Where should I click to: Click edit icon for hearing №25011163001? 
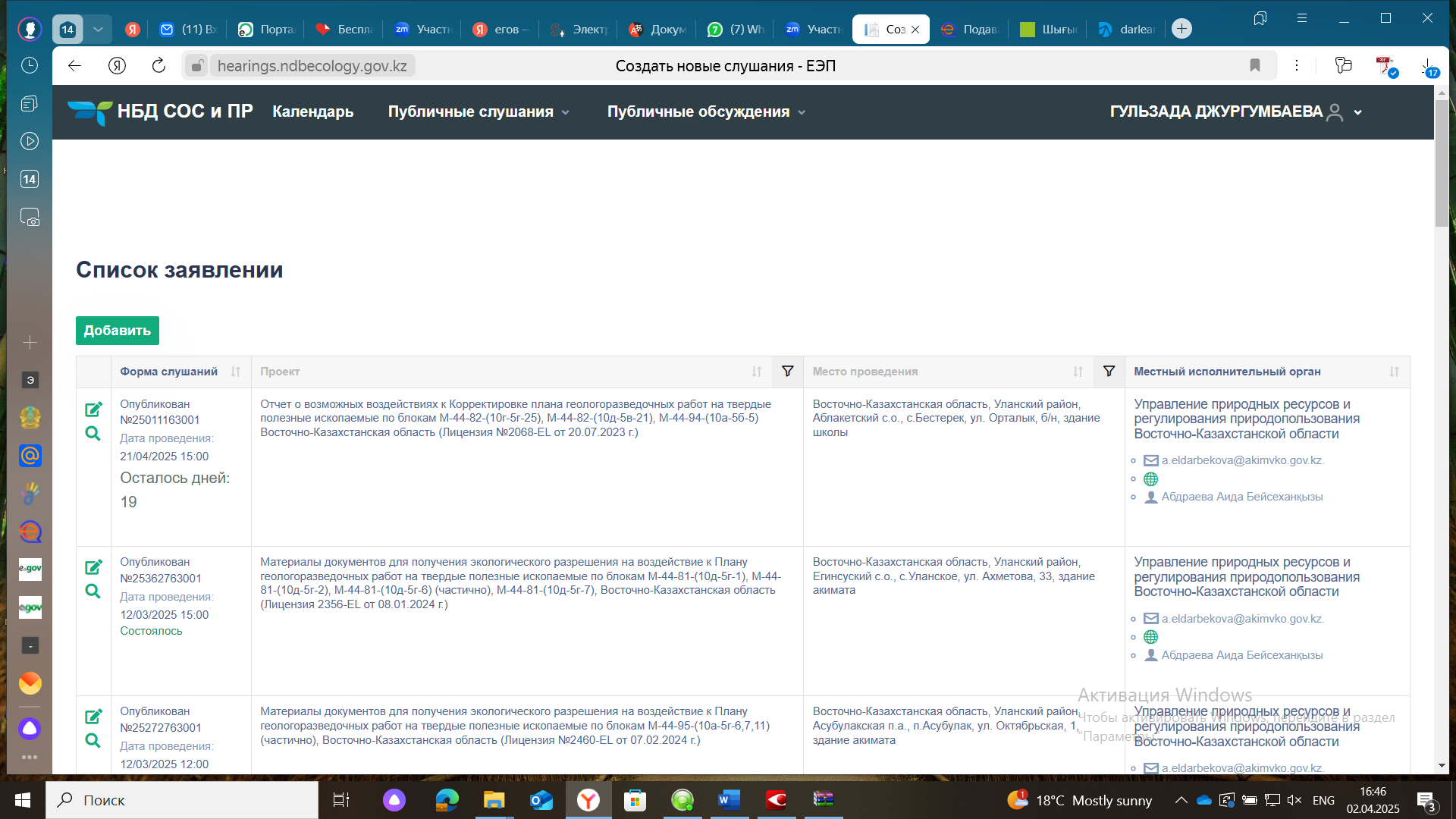point(93,409)
